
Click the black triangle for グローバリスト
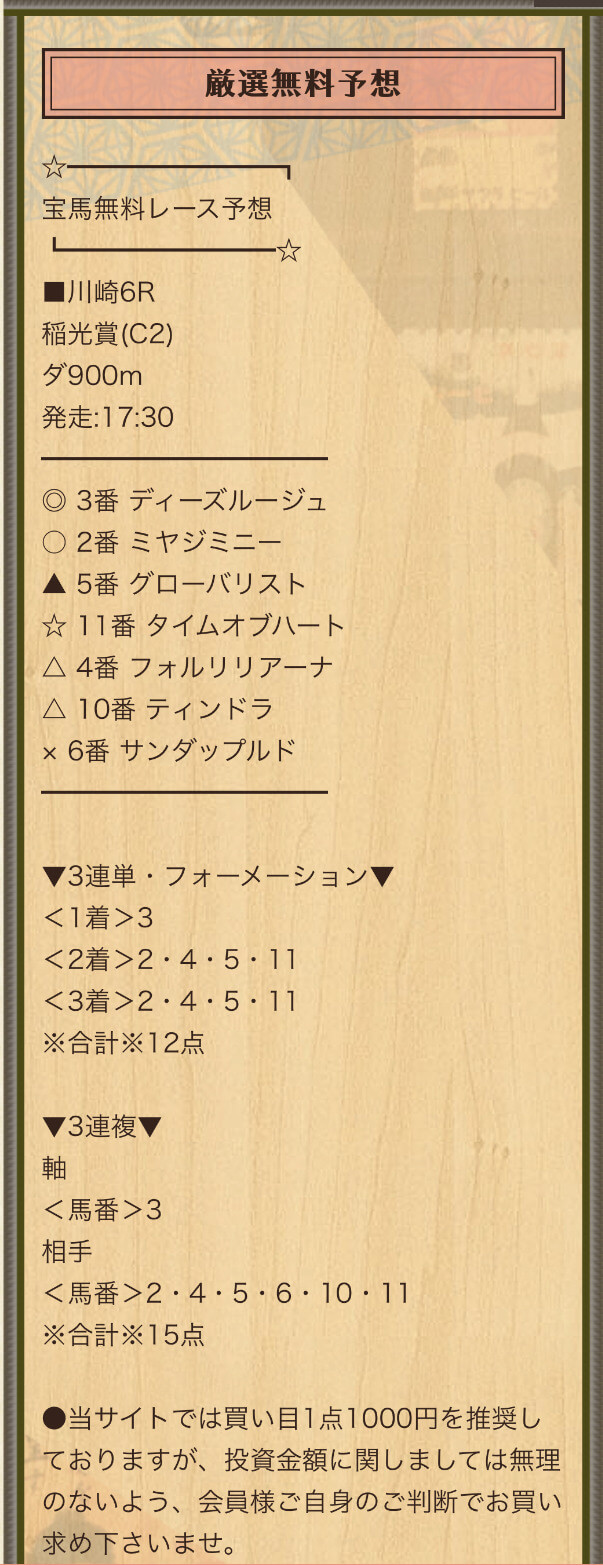click(54, 583)
